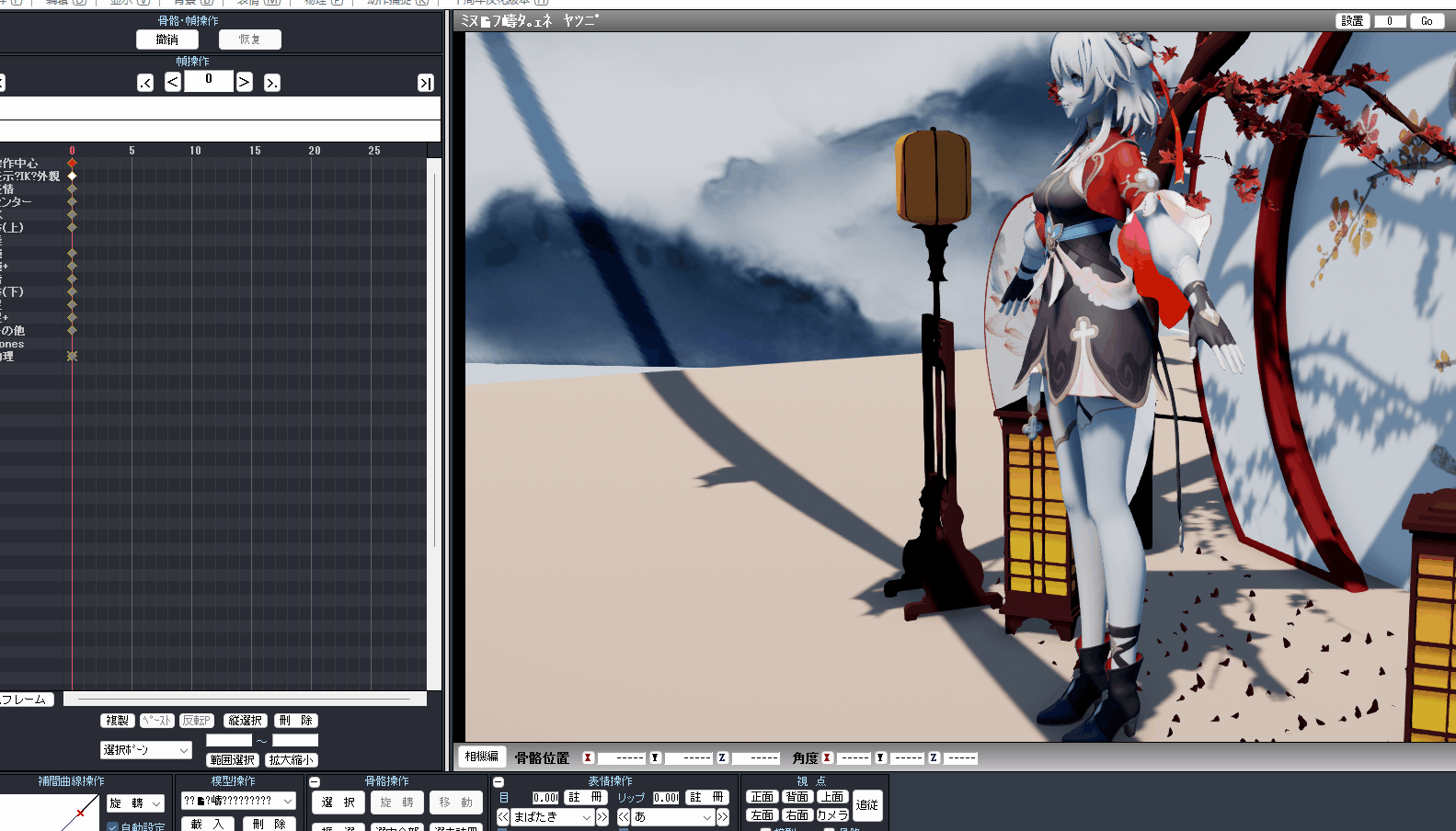Viewport: 1456px width, 831px height.
Task: Click 刪除 next to 載入
Action: [x=269, y=824]
